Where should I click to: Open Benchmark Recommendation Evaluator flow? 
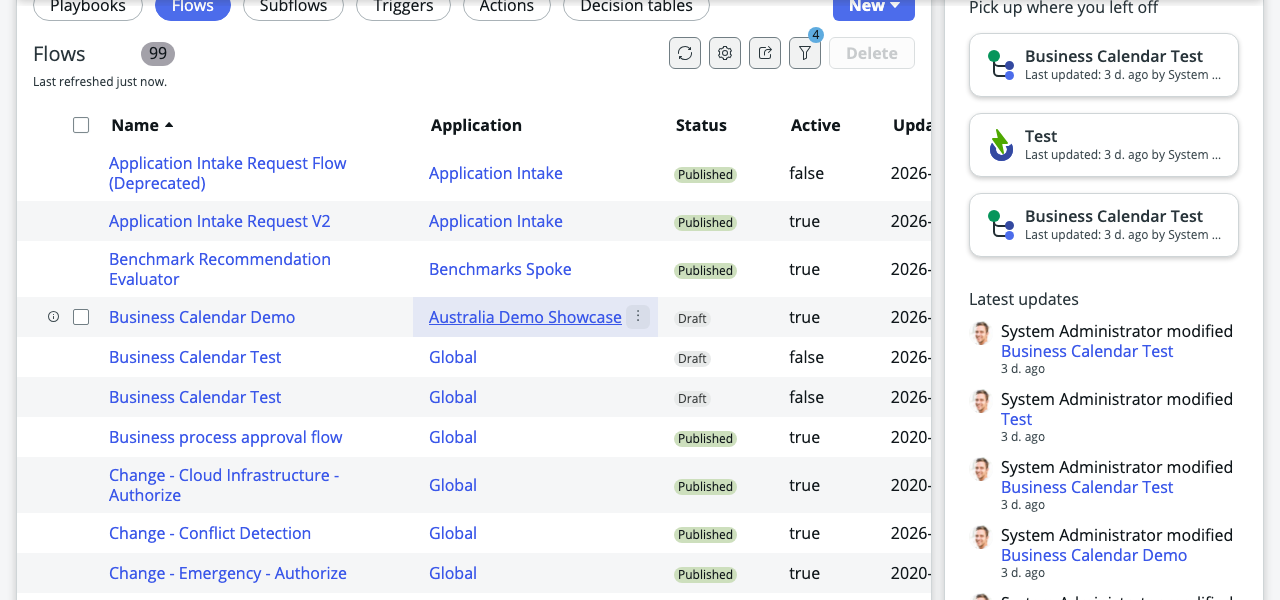click(x=220, y=269)
